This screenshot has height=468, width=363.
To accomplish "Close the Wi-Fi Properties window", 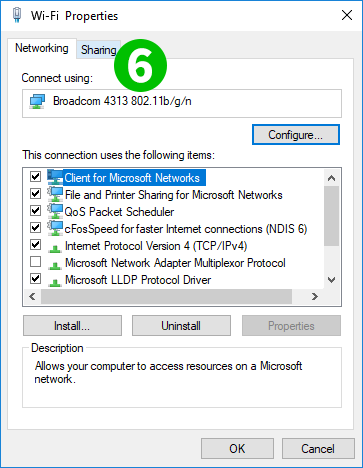I will (x=347, y=15).
